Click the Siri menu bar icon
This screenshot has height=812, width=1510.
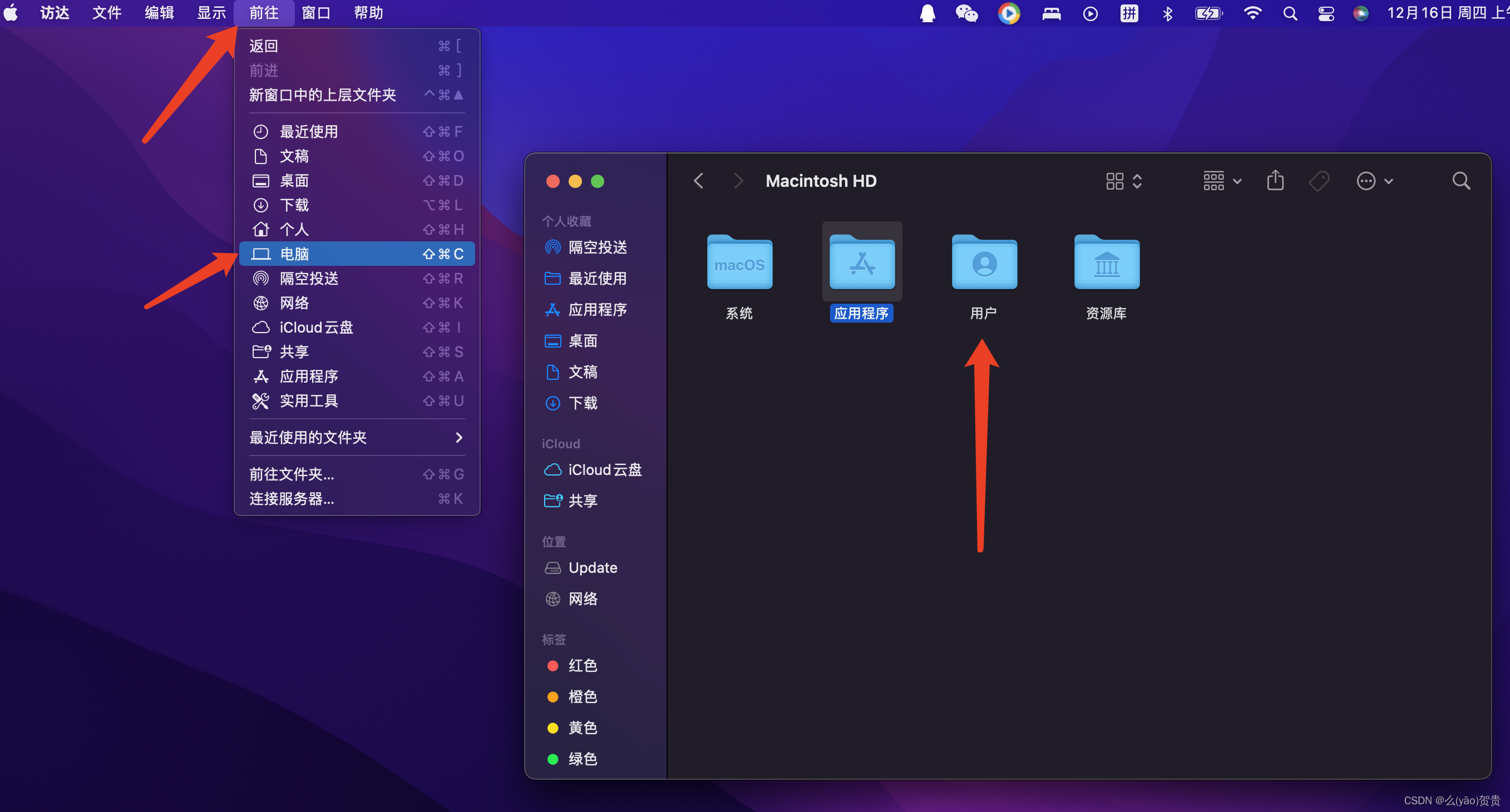coord(1360,13)
